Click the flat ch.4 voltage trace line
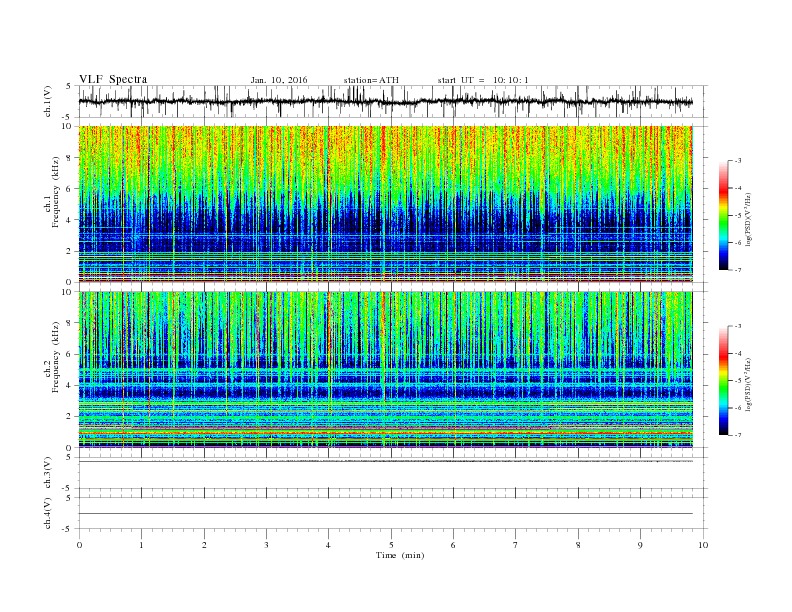The width and height of the screenshot is (792, 612). [386, 514]
